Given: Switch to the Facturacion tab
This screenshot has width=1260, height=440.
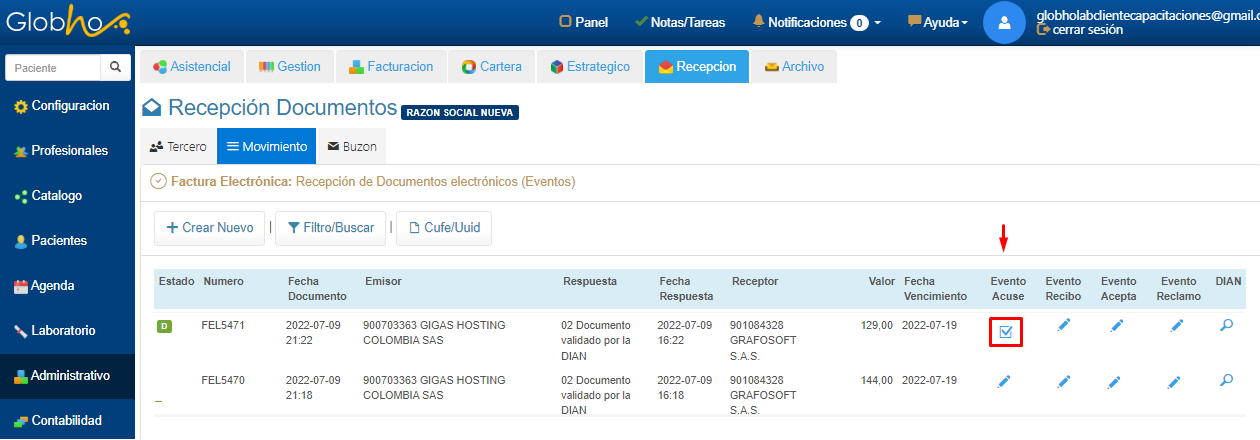Looking at the screenshot, I should point(391,67).
